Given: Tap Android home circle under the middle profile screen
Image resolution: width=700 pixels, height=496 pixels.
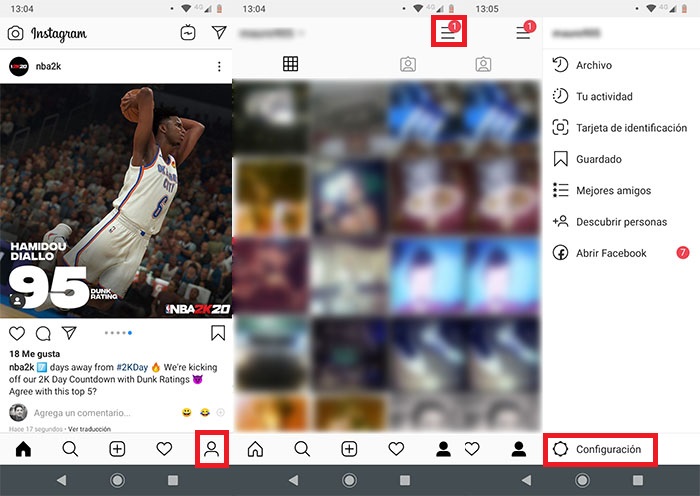Looking at the screenshot, I should coord(350,480).
